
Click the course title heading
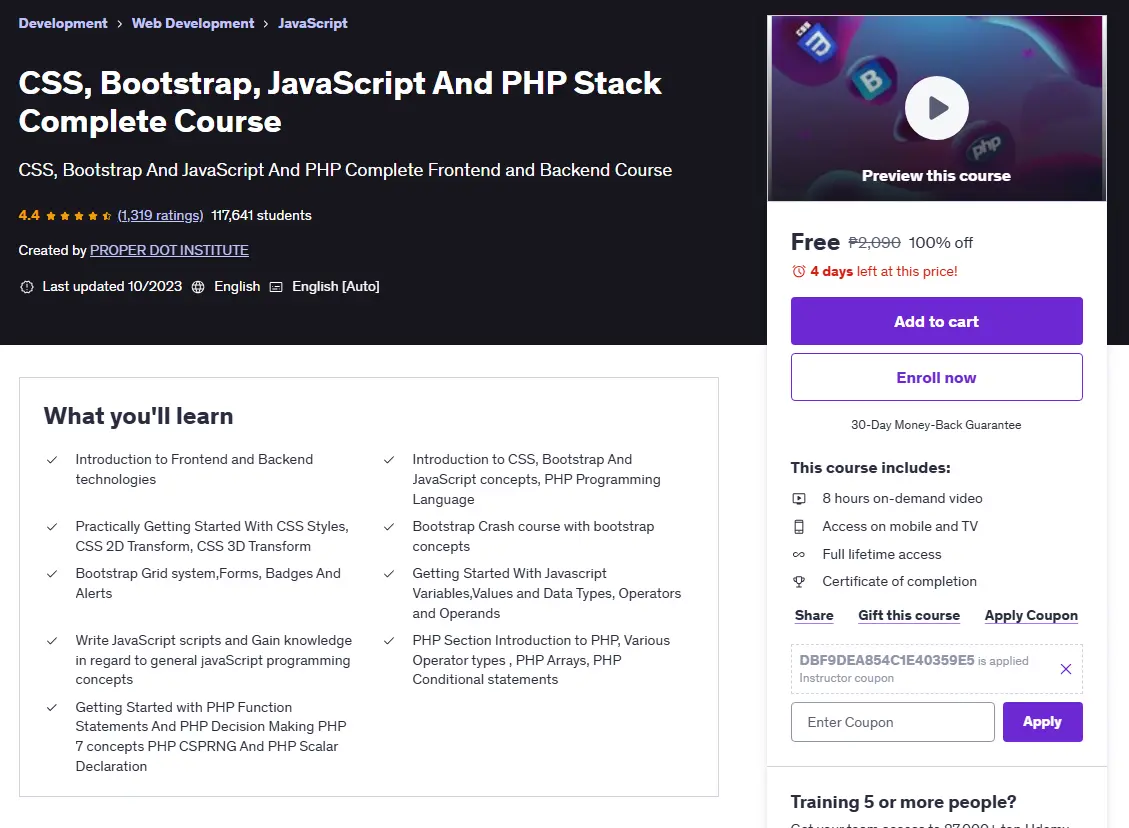[340, 102]
